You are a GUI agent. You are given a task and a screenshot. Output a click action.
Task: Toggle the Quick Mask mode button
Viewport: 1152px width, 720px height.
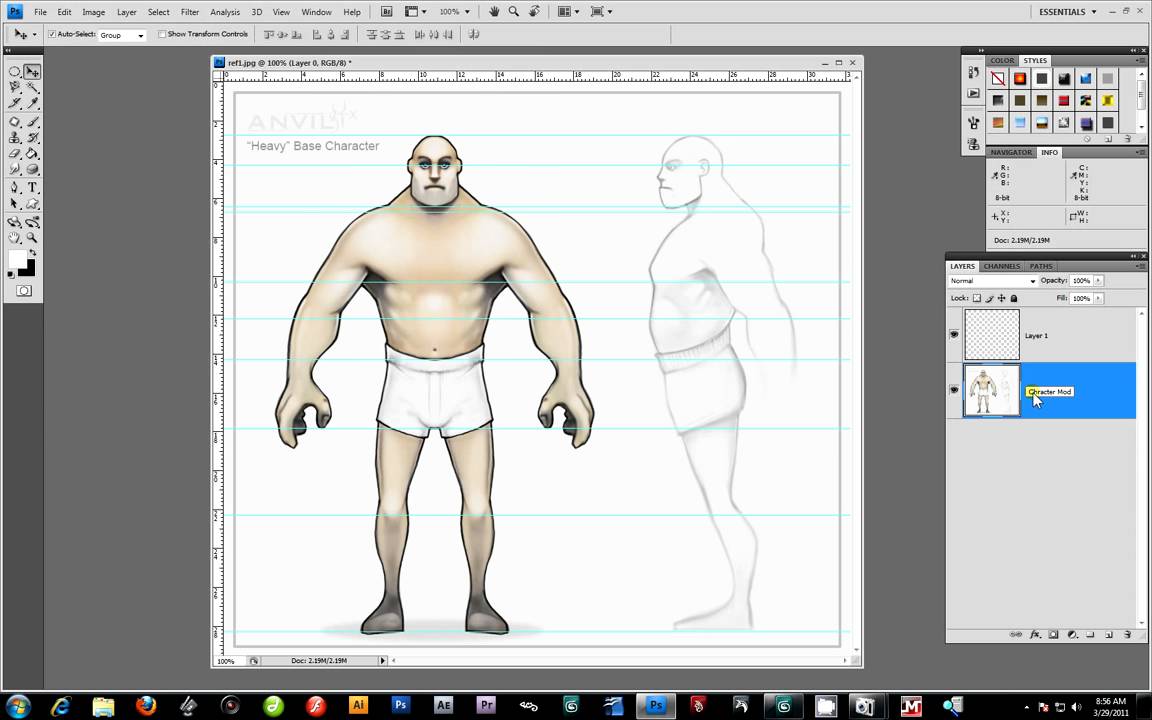tap(24, 291)
